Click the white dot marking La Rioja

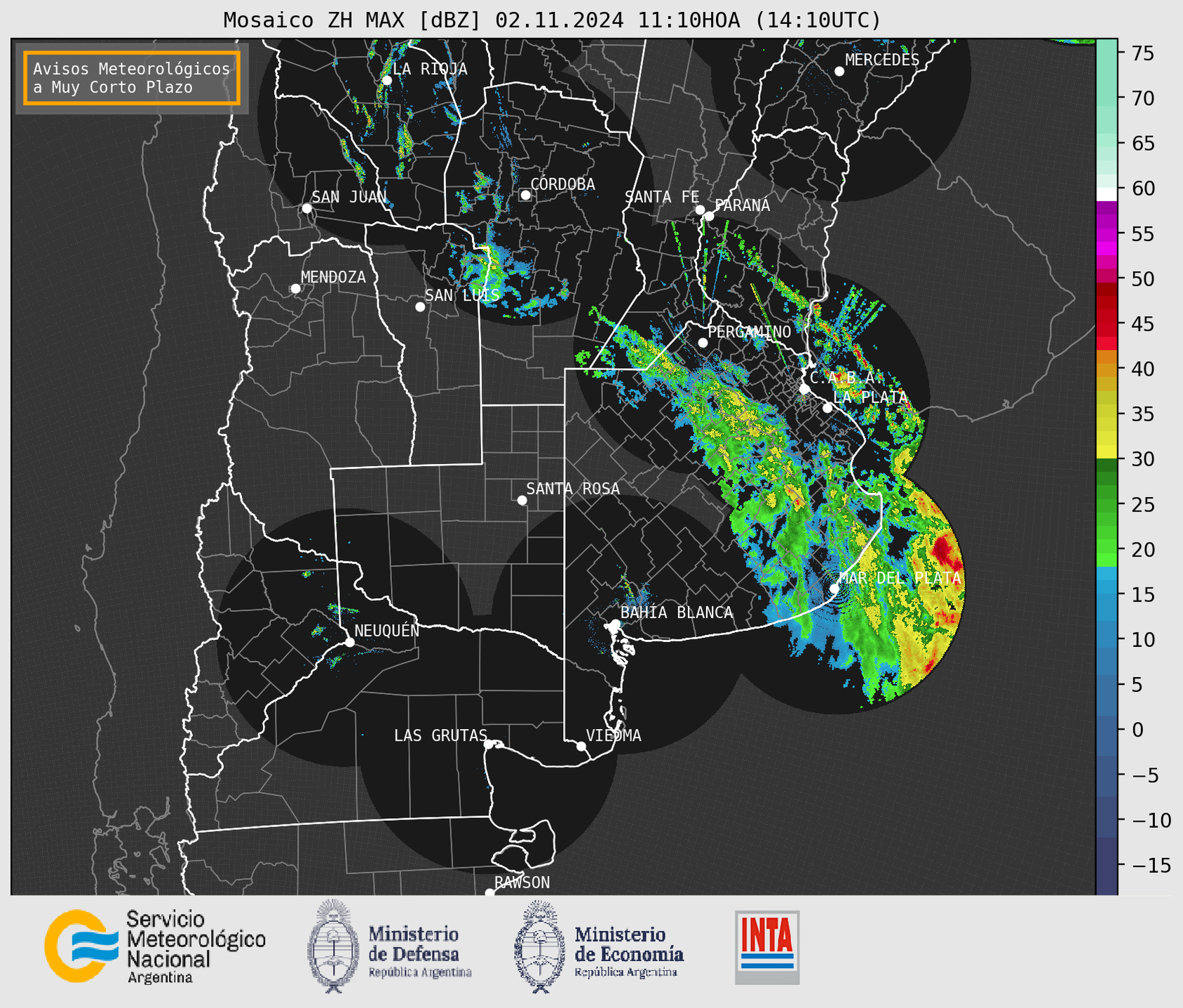pos(386,81)
